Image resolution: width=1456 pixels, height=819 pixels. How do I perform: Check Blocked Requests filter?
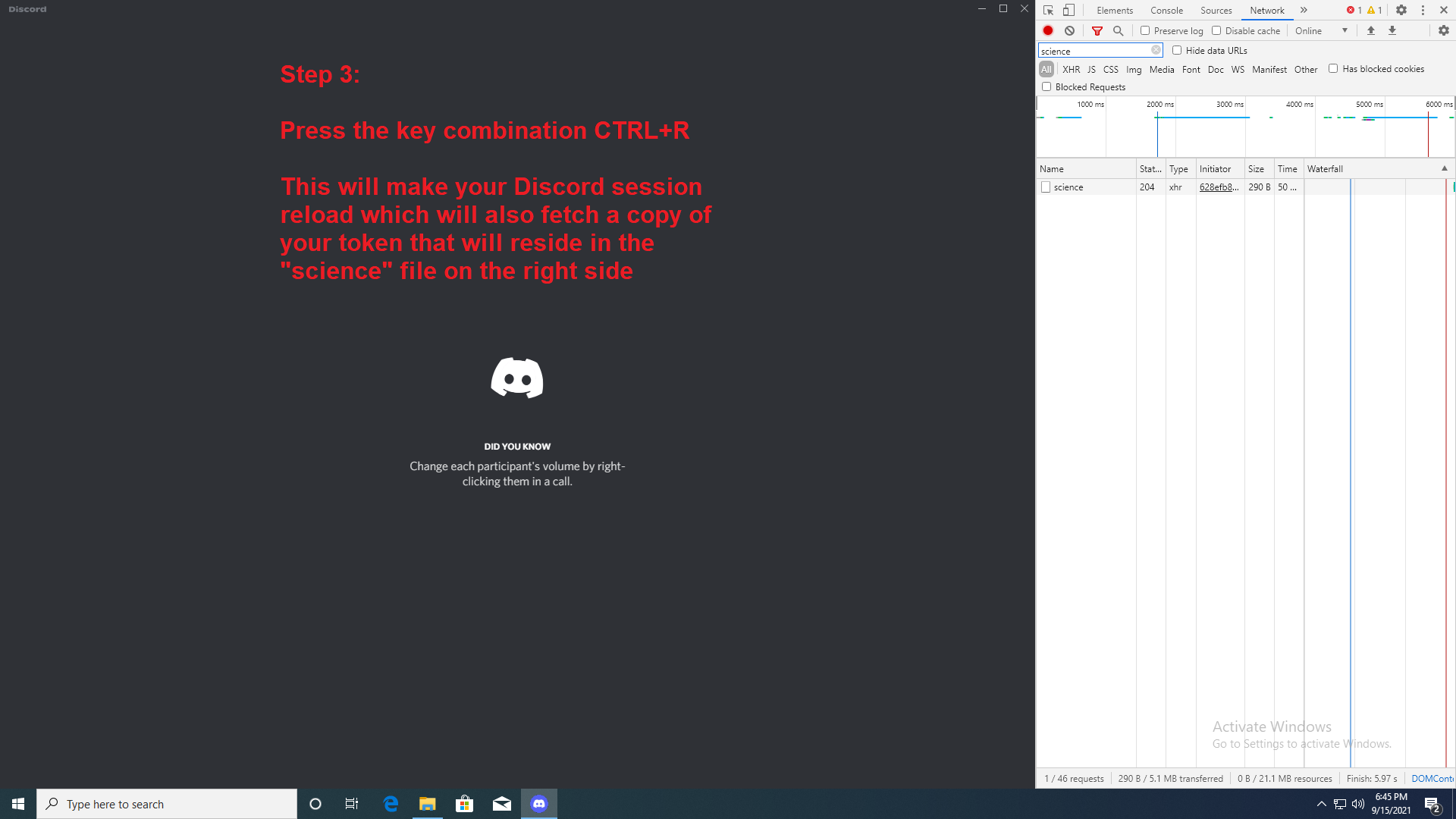tap(1046, 86)
